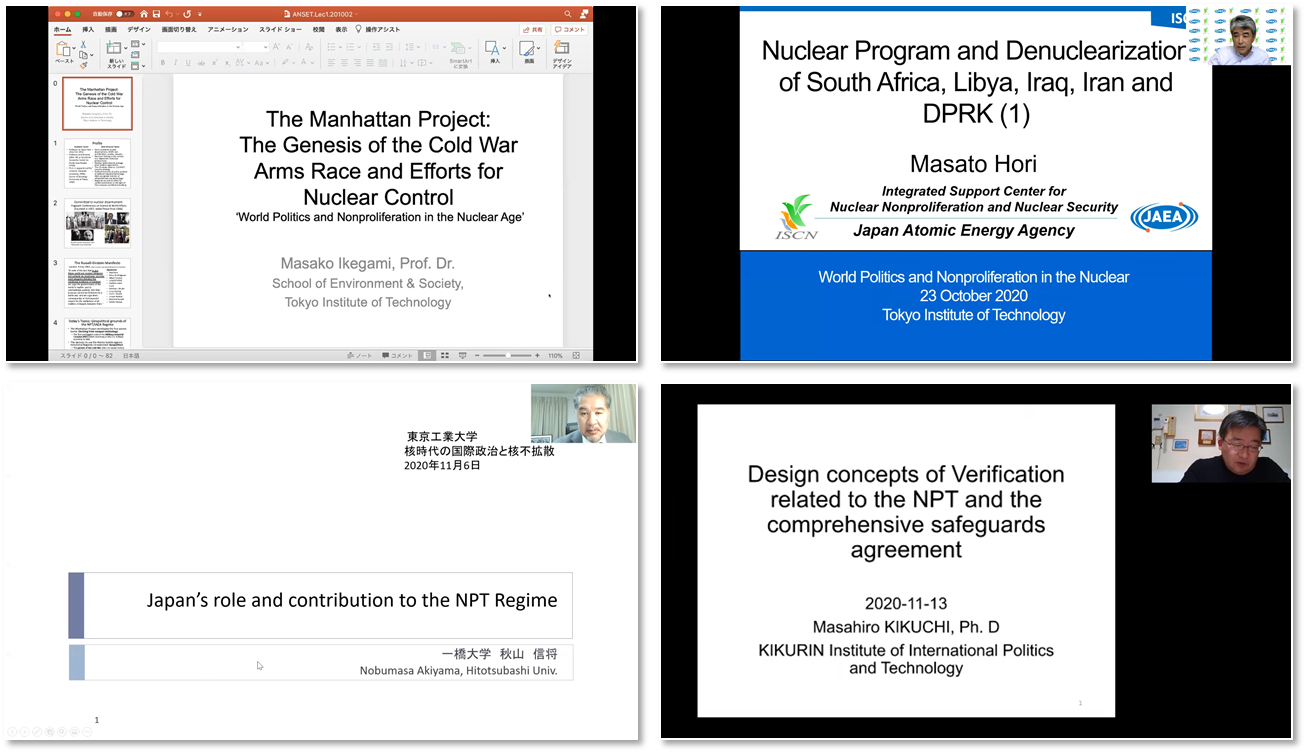Viewport: 1306px width, 753px height.
Task: Click the Copy icon in the ribbon
Action: point(83,54)
